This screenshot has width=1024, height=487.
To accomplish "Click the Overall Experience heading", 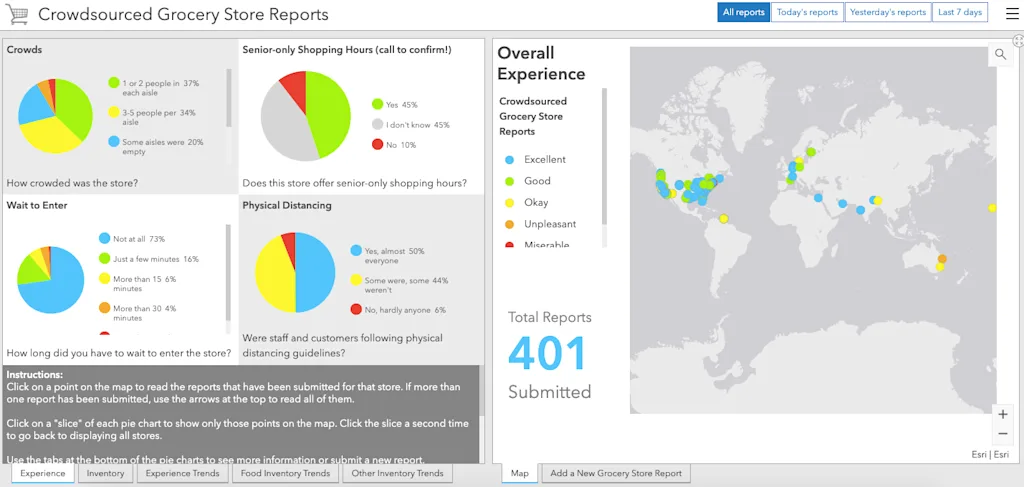I will pos(541,63).
